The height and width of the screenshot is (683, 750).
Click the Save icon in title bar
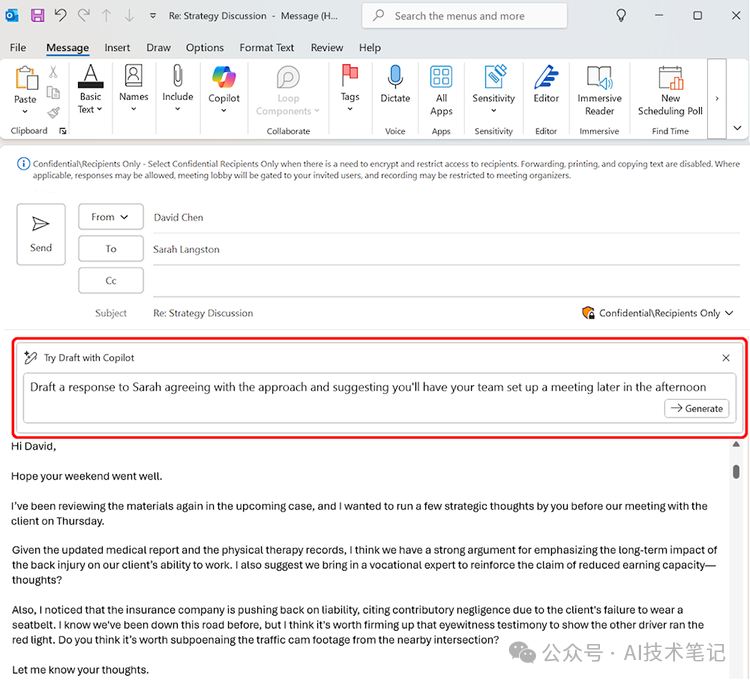pyautogui.click(x=37, y=15)
